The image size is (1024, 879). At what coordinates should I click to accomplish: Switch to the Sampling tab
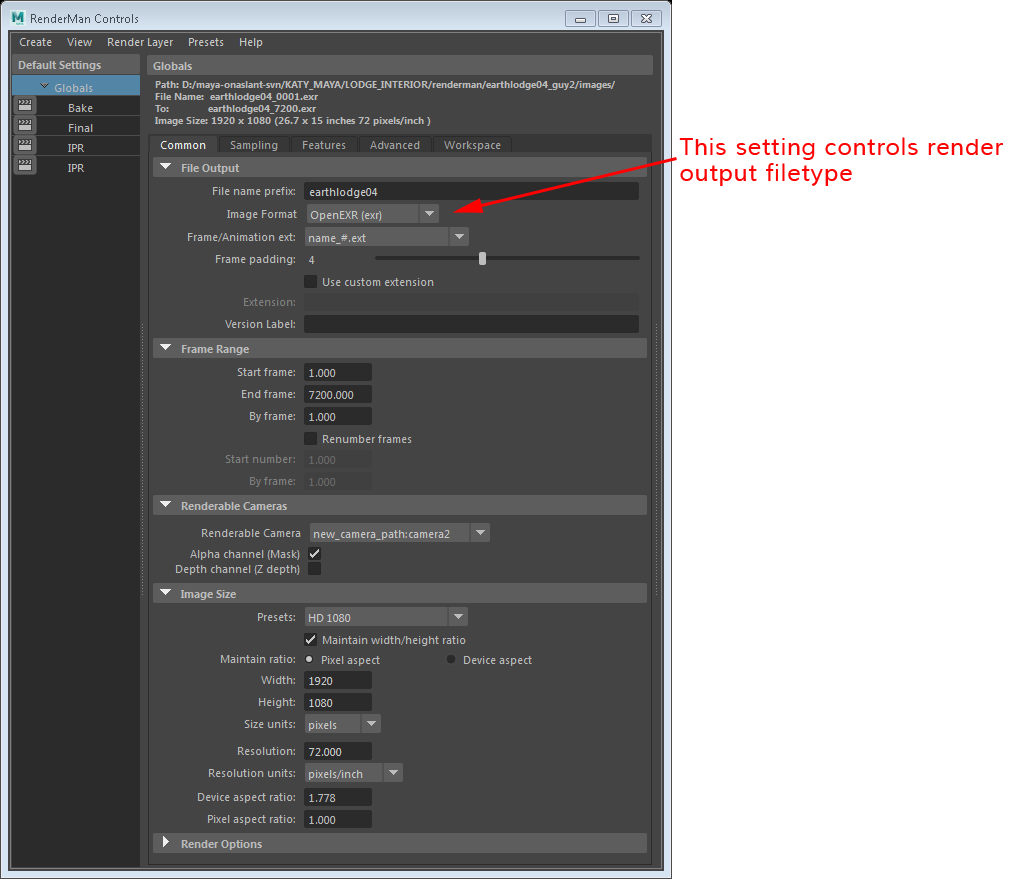[x=254, y=145]
